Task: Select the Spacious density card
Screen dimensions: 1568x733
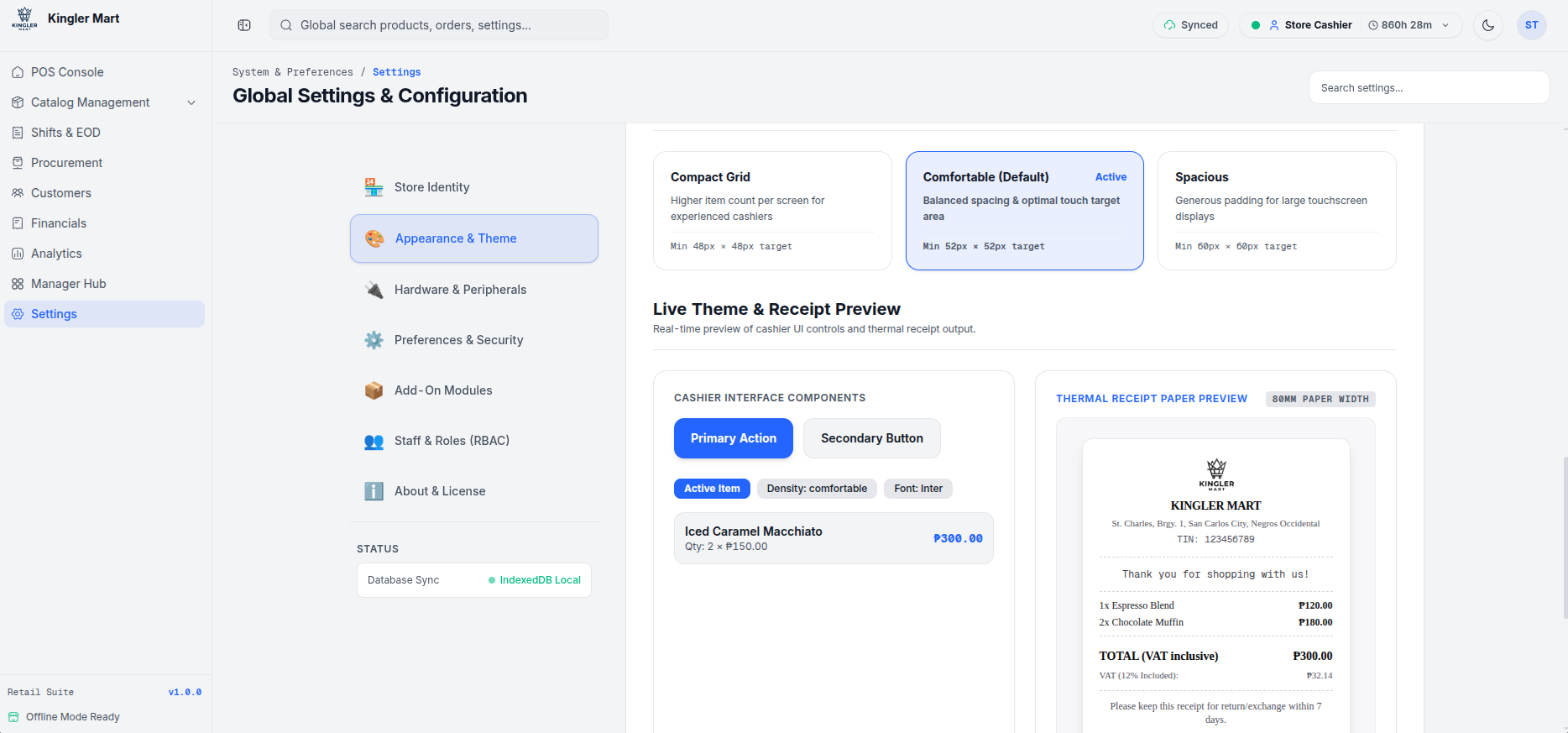Action: click(x=1277, y=211)
